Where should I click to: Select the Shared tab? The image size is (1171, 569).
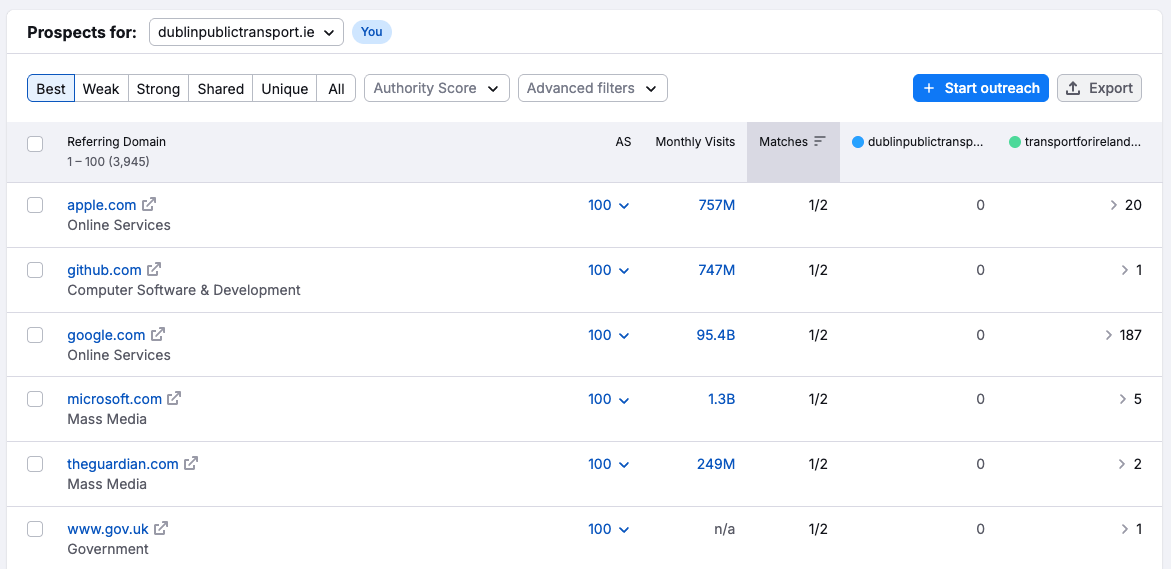[x=220, y=88]
